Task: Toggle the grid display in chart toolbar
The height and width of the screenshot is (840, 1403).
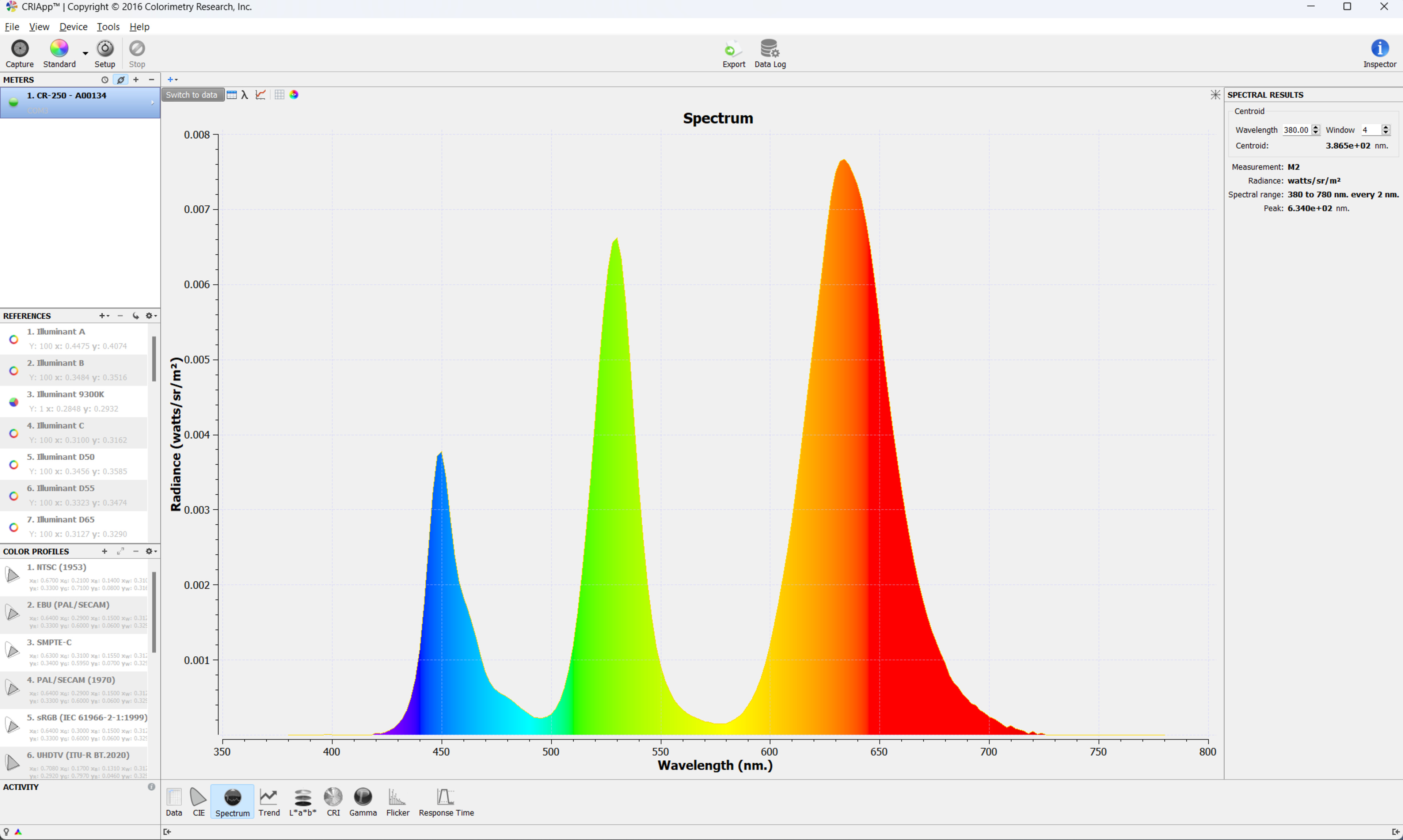Action: 279,95
